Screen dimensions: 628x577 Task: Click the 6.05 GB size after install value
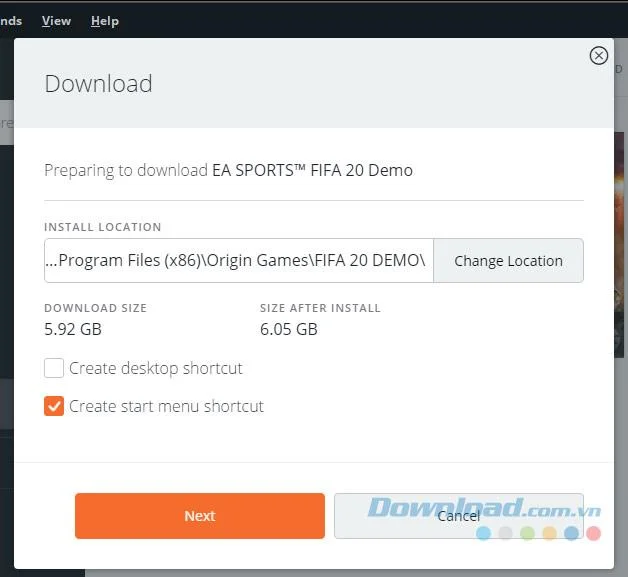(x=289, y=329)
